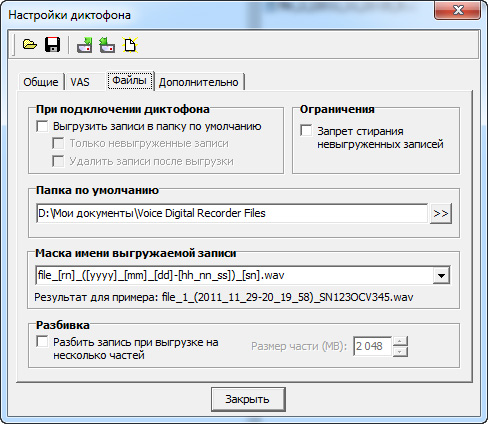Increase part size with the up spinner arrow
Viewport: 488px width, 424px height.
coord(400,341)
